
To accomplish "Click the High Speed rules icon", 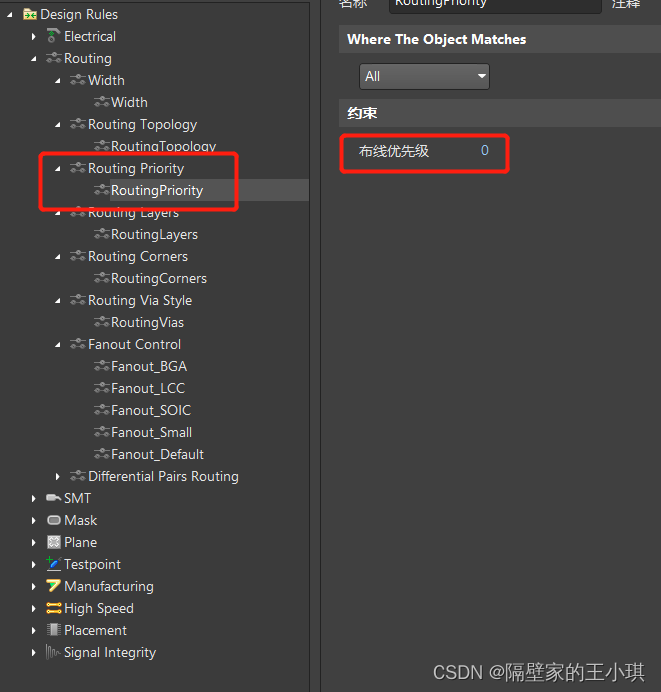I will point(53,608).
